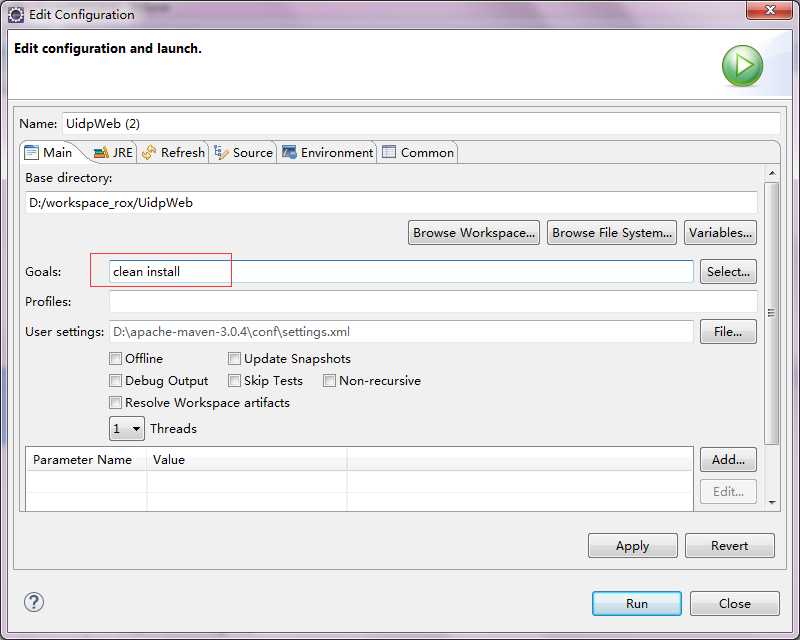
Task: Click the Browse Workspace button
Action: point(473,233)
